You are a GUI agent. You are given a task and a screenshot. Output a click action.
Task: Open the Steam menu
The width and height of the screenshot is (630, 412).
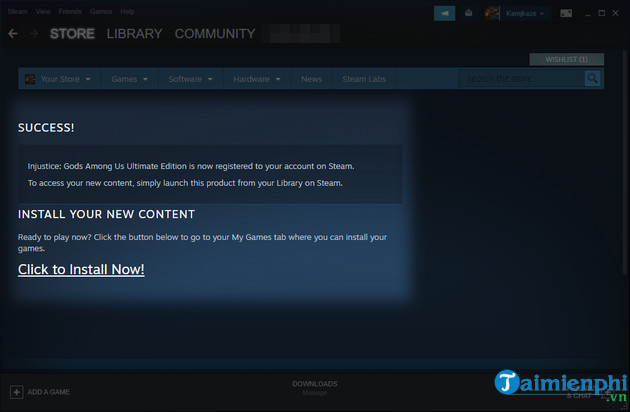pyautogui.click(x=18, y=12)
